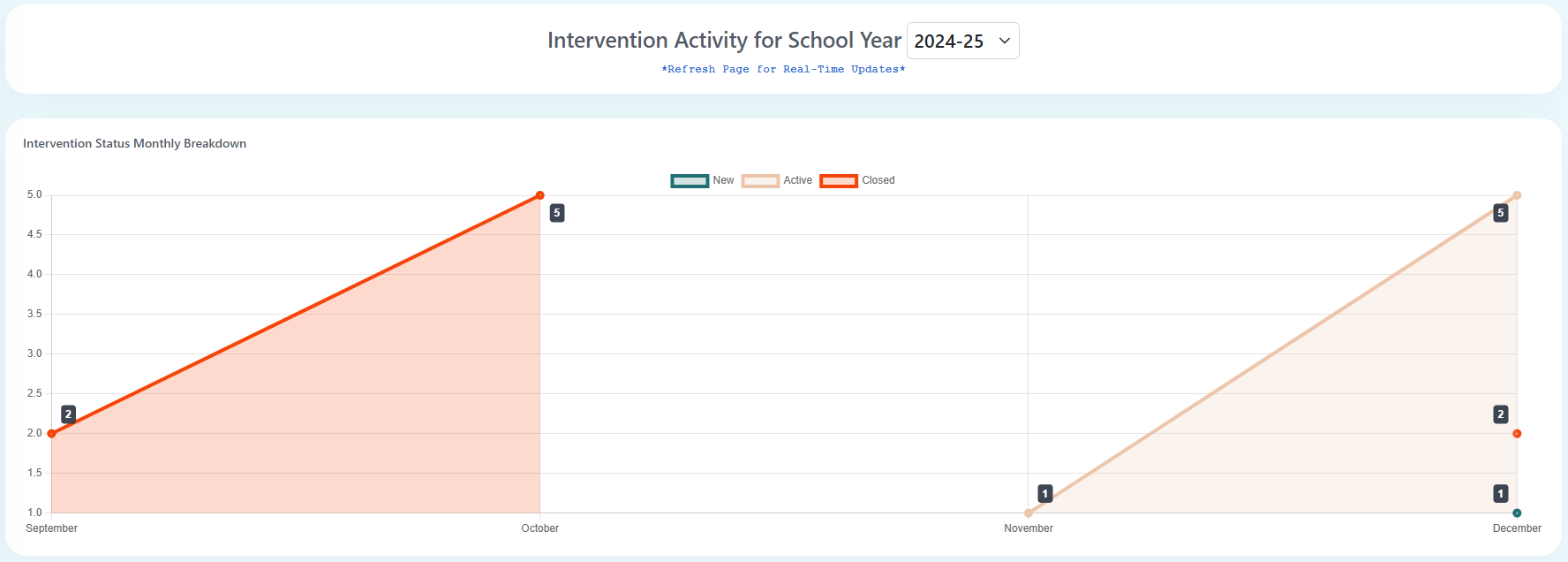This screenshot has width=1568, height=562.
Task: Select the Closed data point for October
Action: [539, 195]
